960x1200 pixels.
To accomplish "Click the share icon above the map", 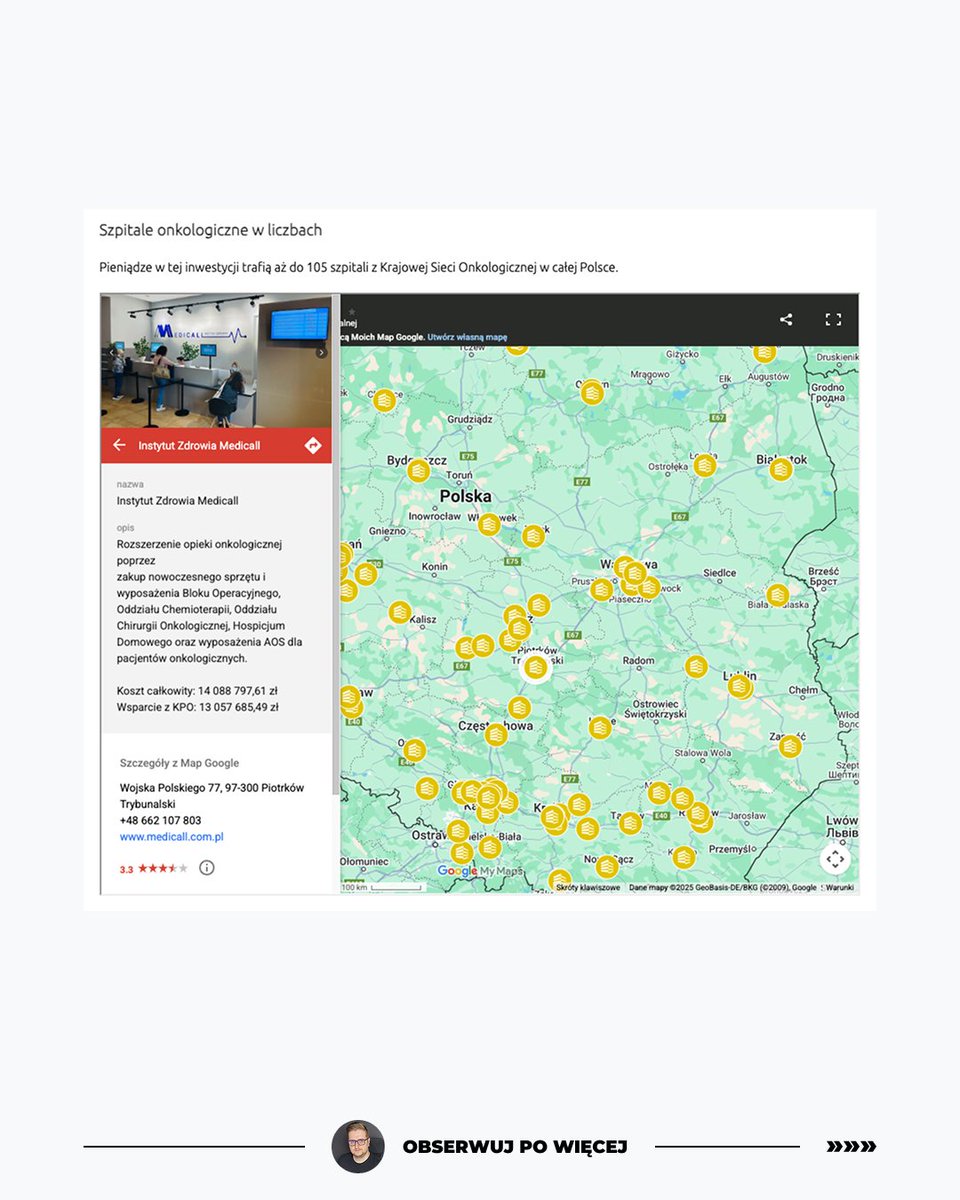I will coord(786,319).
